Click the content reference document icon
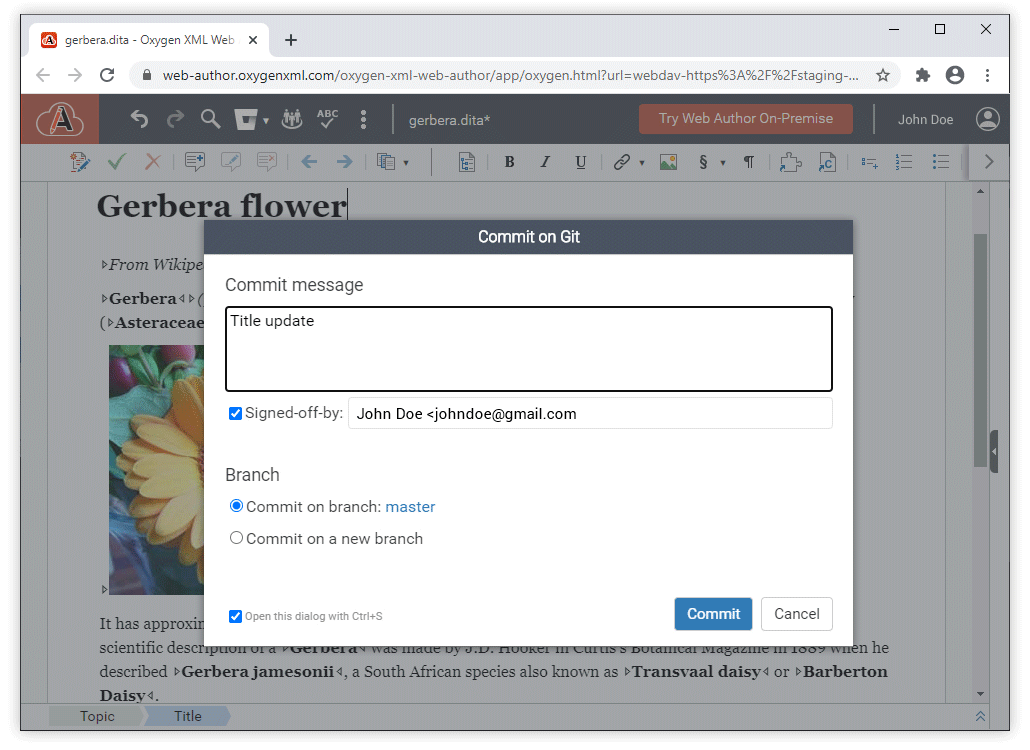 pyautogui.click(x=826, y=162)
